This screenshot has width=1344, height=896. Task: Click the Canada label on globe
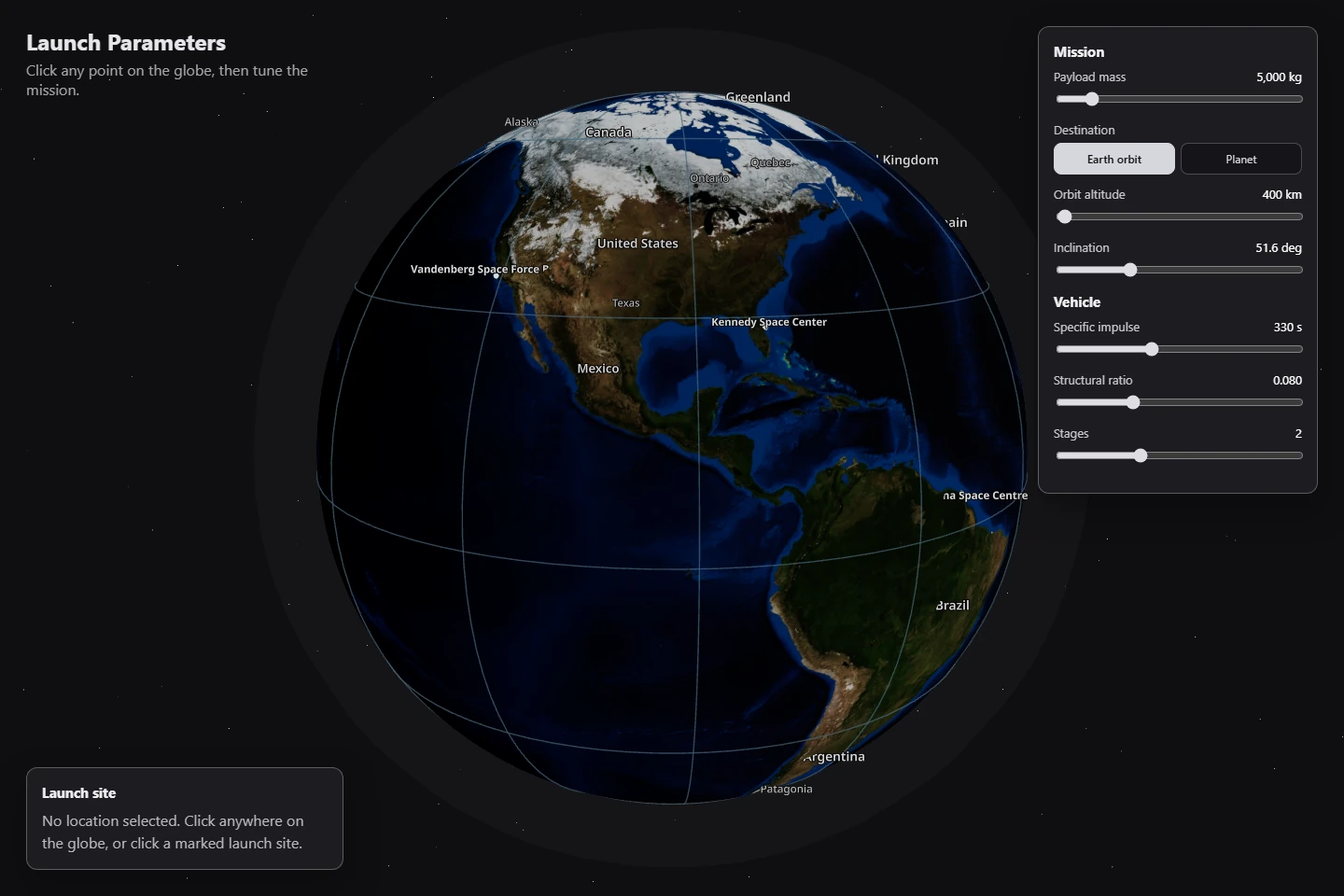[609, 133]
